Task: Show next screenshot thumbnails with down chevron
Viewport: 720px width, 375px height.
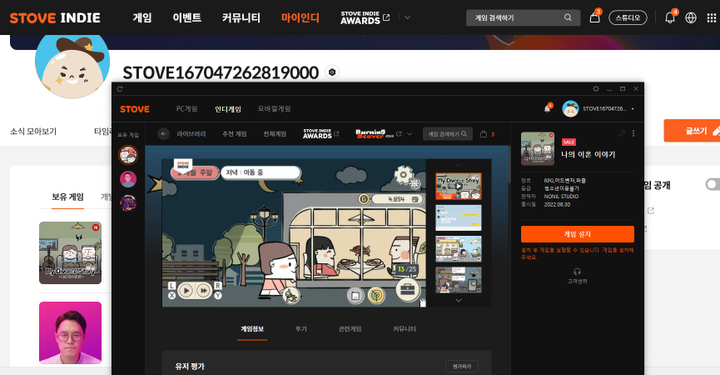Action: point(458,300)
